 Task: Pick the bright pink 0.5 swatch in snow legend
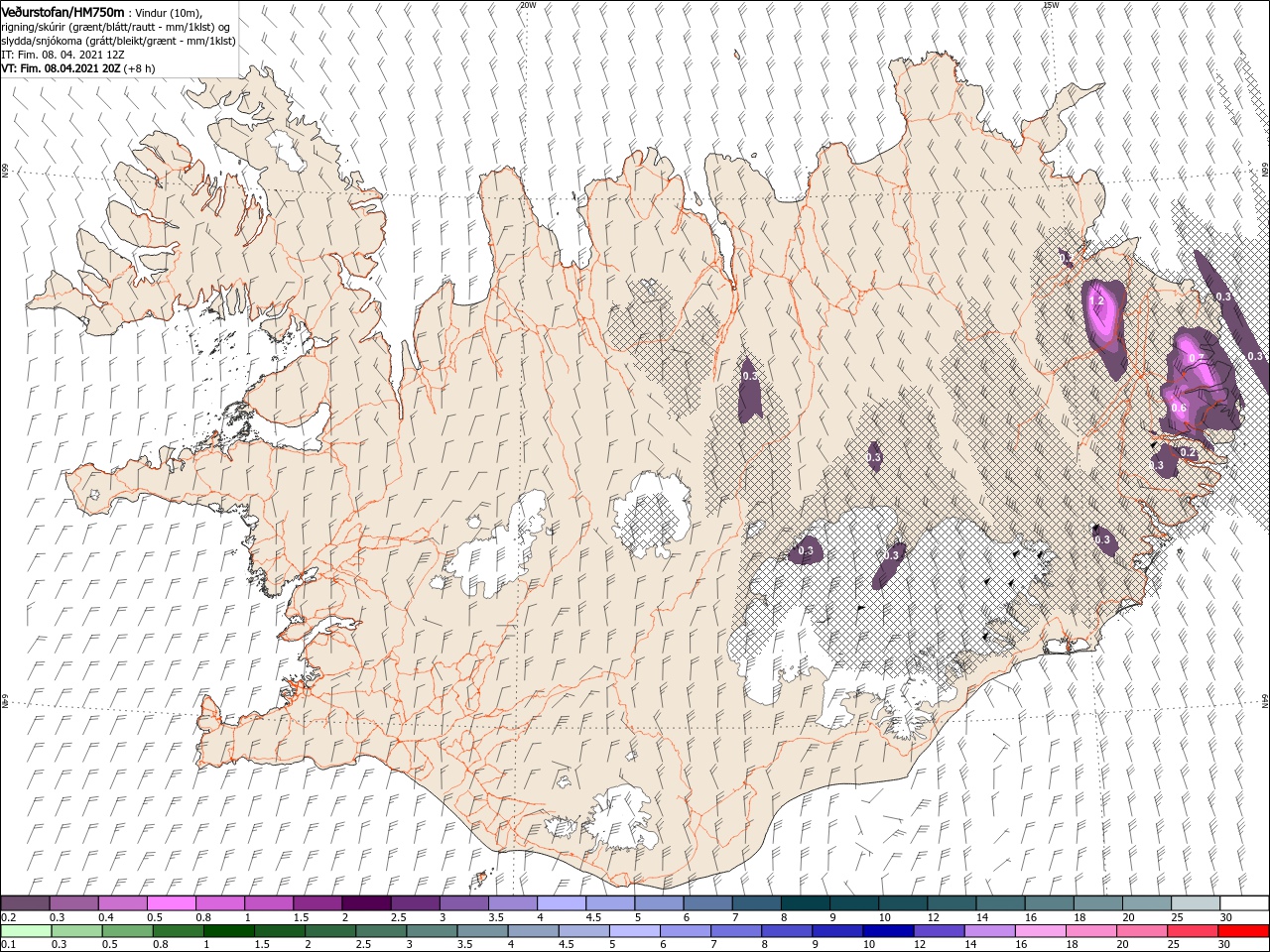click(171, 903)
